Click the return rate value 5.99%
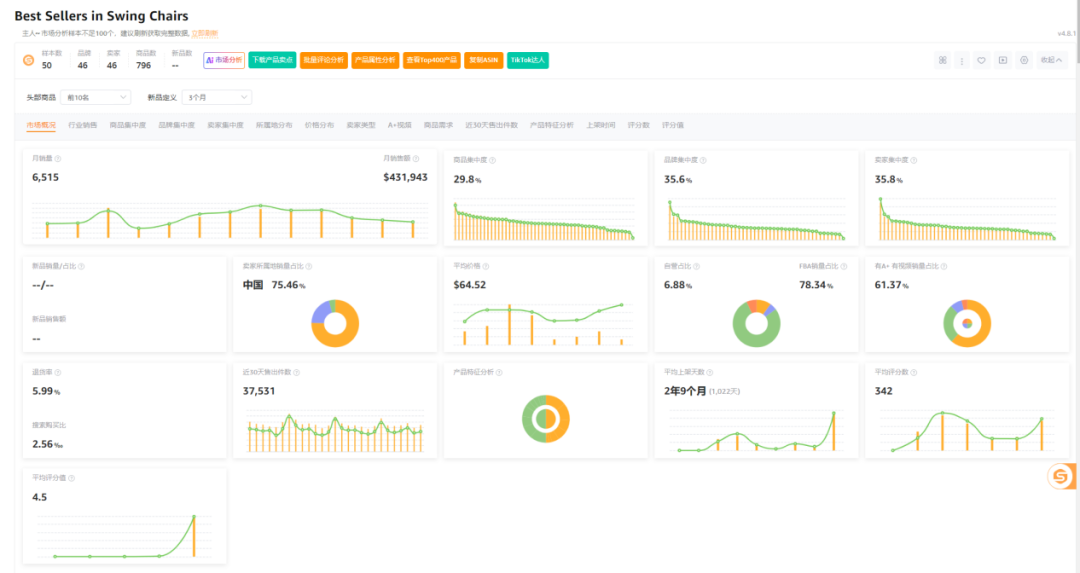This screenshot has height=573, width=1080. 46,391
